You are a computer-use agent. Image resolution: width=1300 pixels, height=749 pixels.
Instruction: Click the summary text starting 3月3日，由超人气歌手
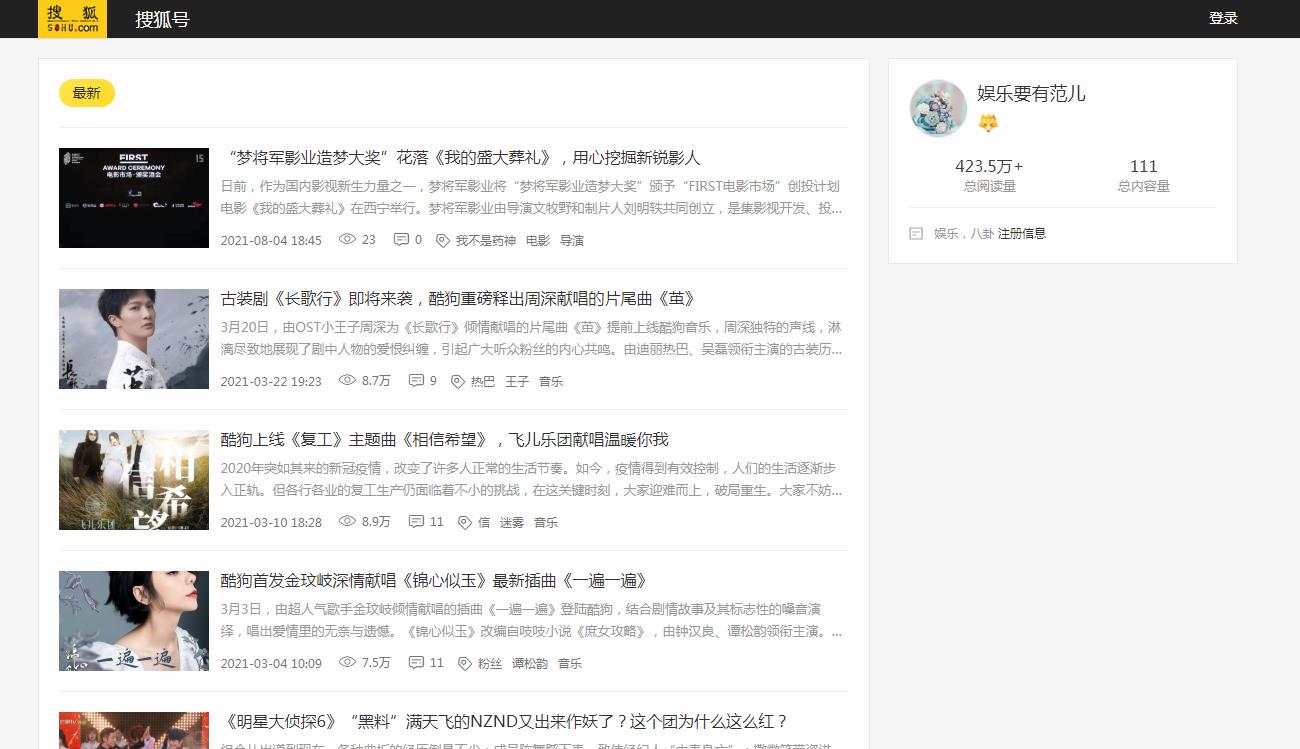531,620
